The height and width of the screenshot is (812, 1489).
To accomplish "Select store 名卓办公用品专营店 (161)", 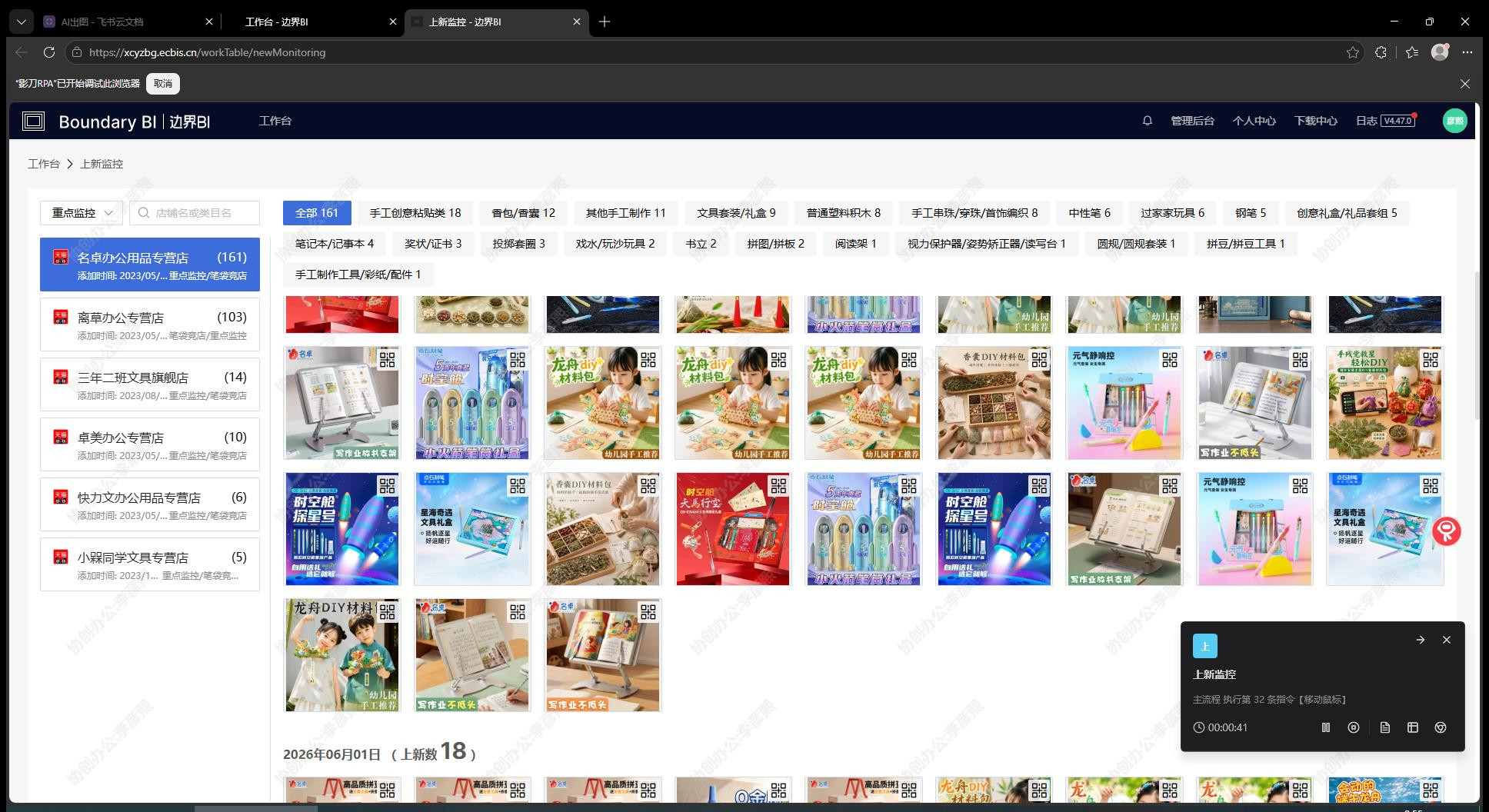I will point(150,265).
